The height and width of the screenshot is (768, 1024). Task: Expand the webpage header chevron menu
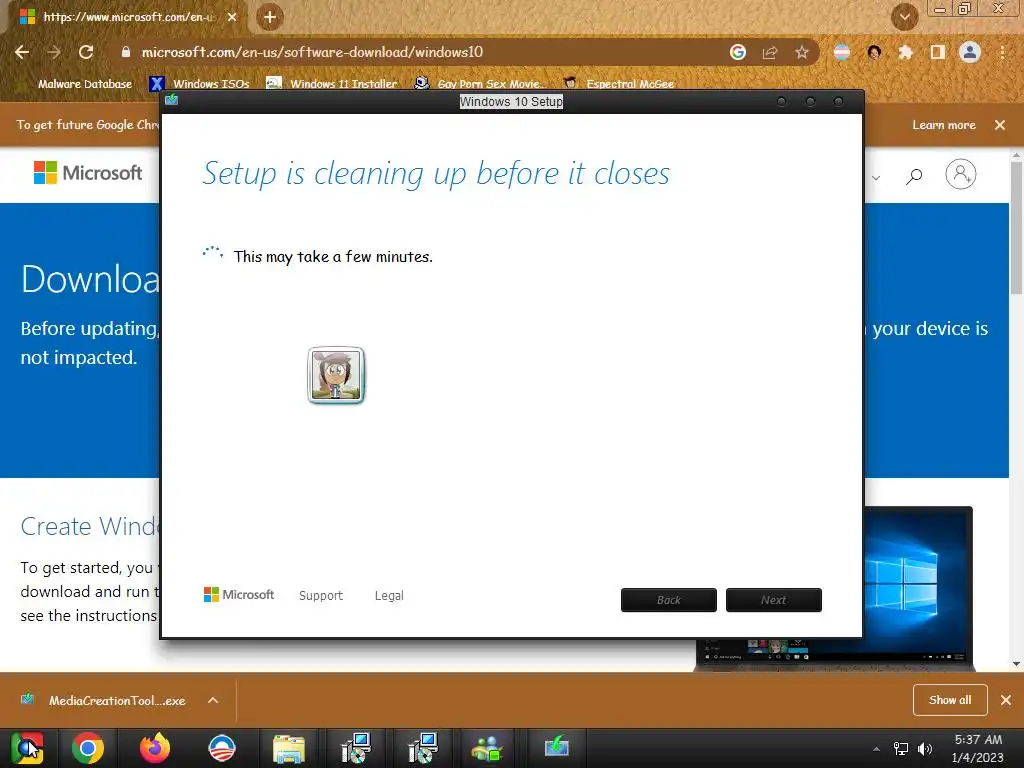[x=876, y=178]
